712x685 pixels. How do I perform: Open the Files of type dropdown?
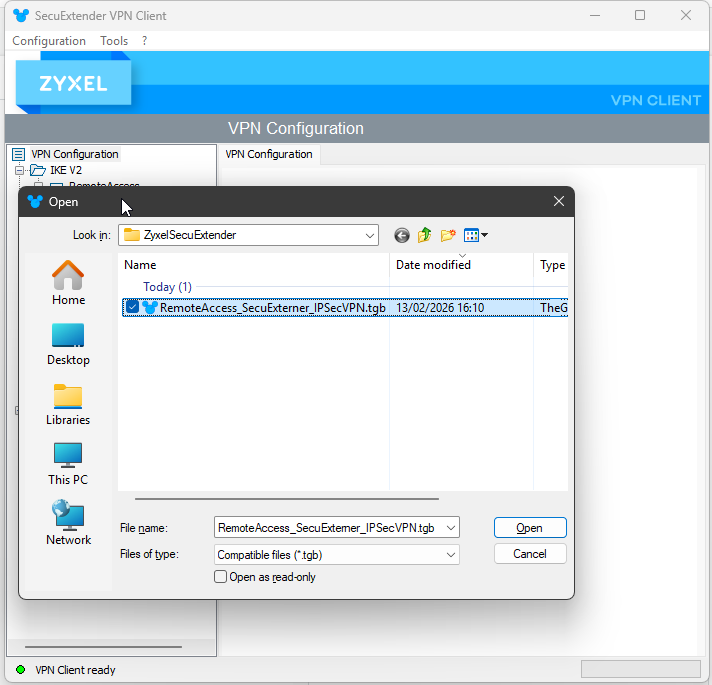point(450,554)
